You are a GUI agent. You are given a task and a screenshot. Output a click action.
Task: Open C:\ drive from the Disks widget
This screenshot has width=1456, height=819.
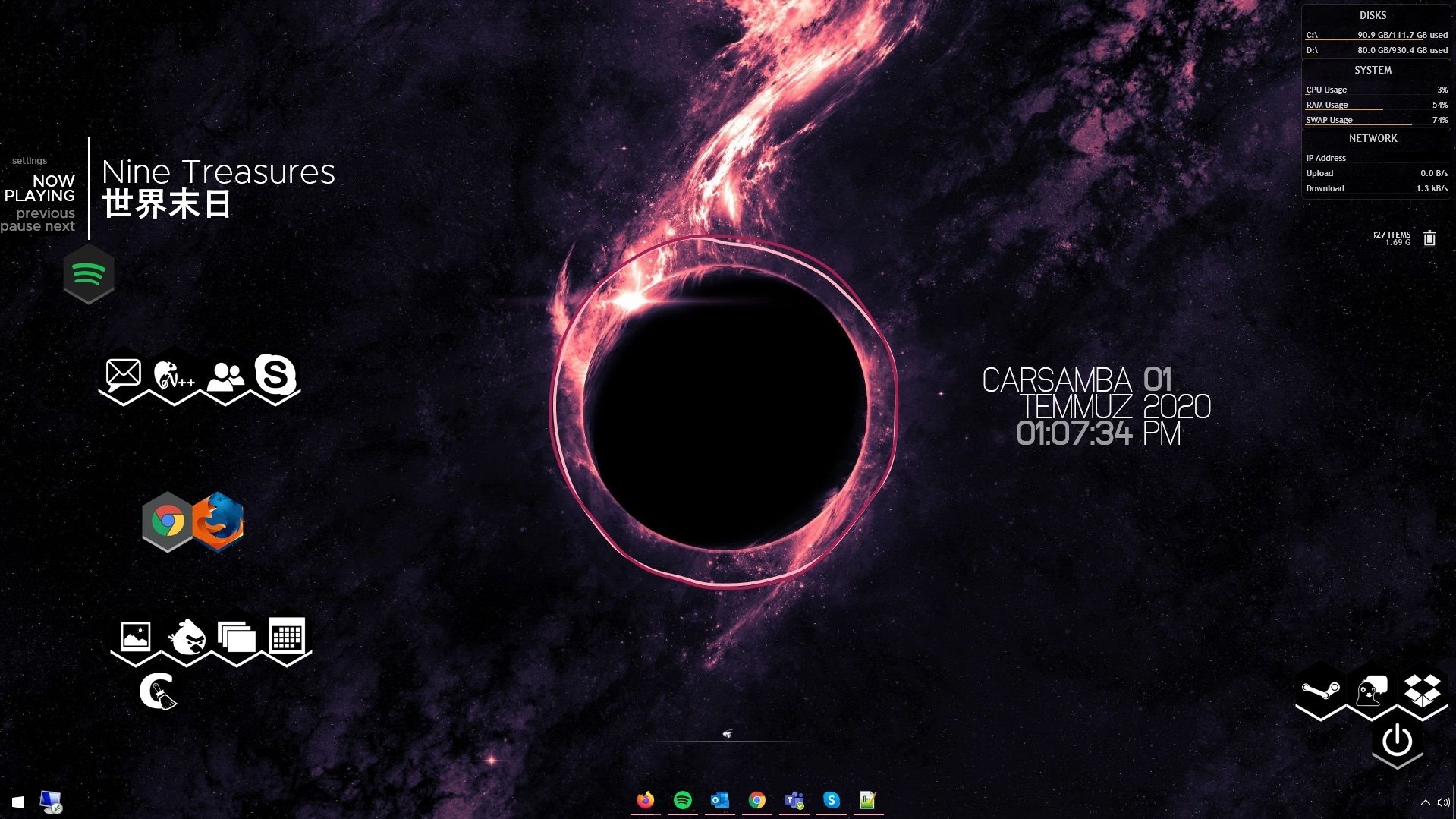point(1311,34)
